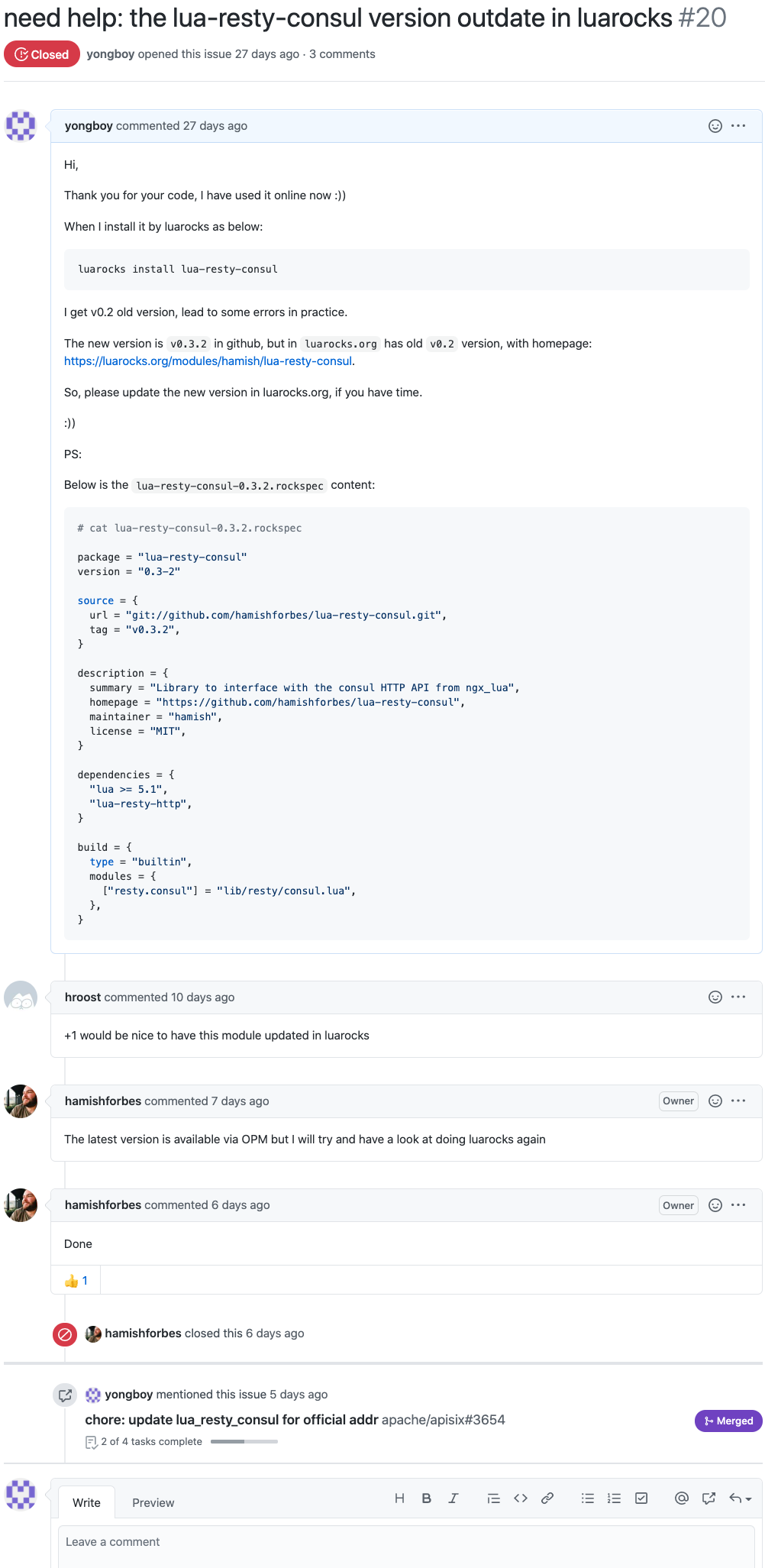765x1568 pixels.
Task: Insert a bulleted list icon
Action: click(x=588, y=1498)
